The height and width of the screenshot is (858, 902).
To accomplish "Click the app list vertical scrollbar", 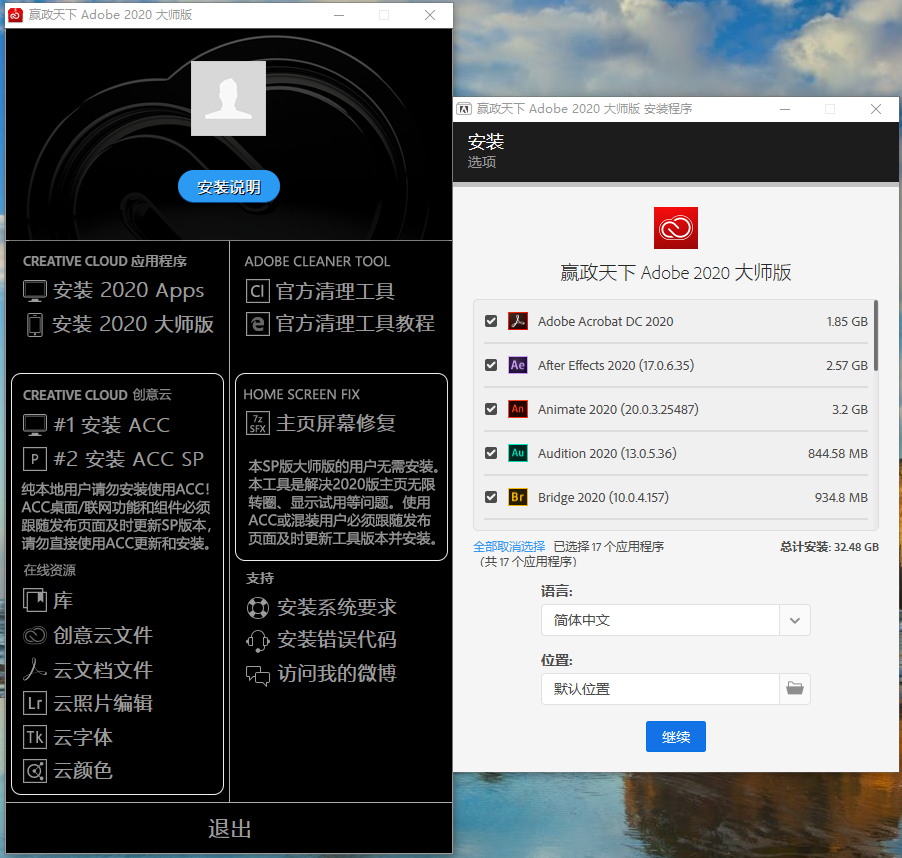I will click(876, 335).
